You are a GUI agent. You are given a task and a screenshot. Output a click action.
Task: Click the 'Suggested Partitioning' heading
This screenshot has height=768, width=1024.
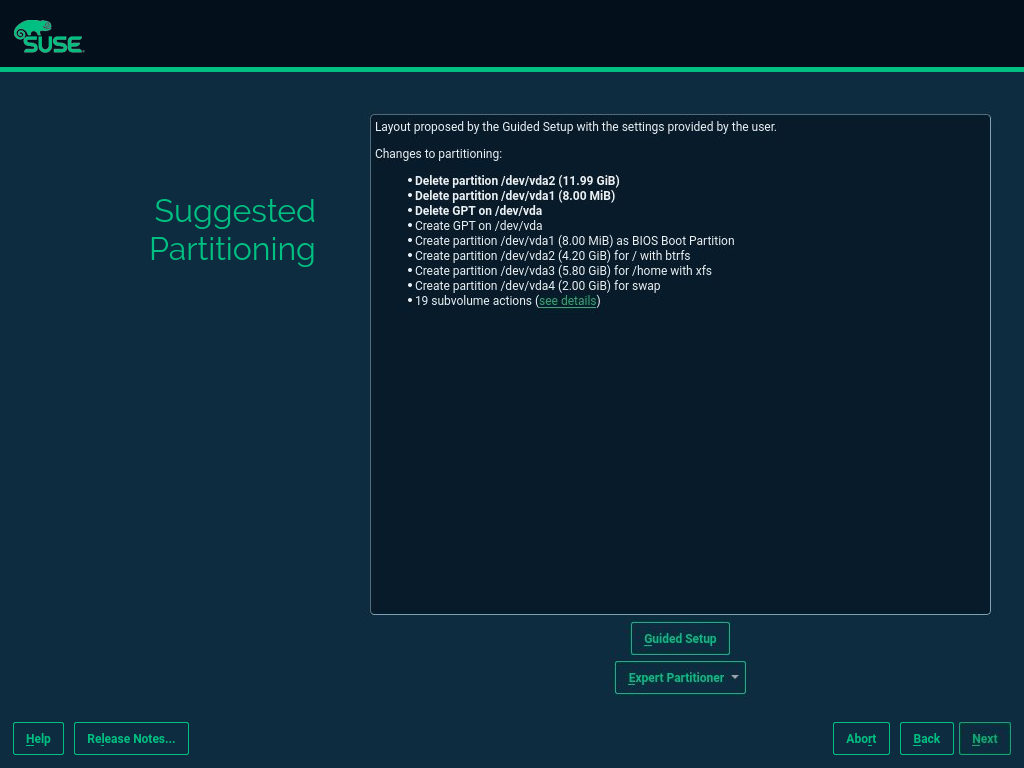(x=233, y=230)
